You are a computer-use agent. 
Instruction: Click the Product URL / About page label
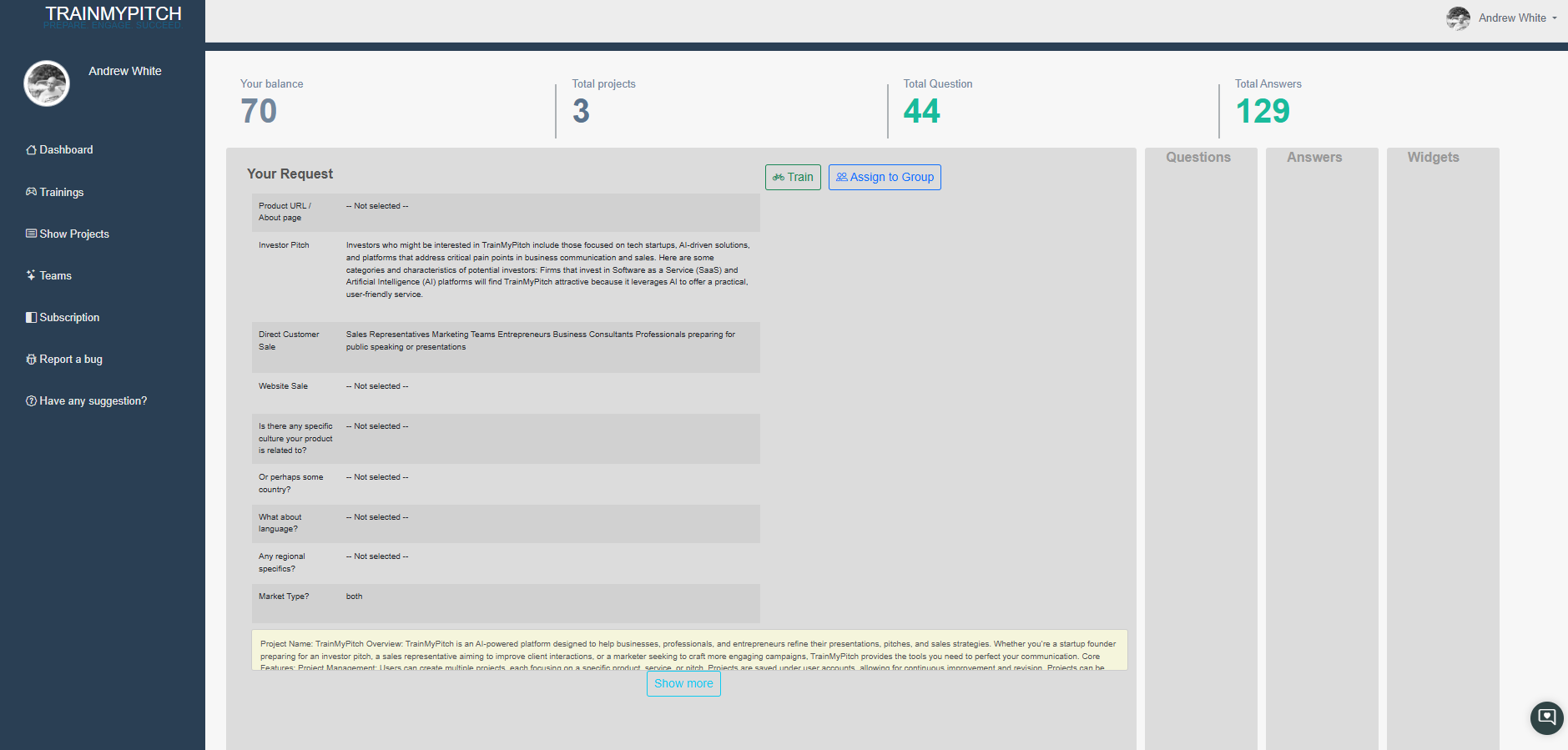pos(285,212)
